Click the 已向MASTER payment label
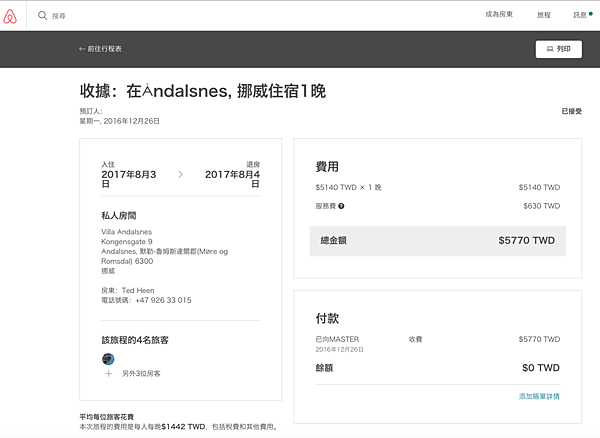 point(337,339)
